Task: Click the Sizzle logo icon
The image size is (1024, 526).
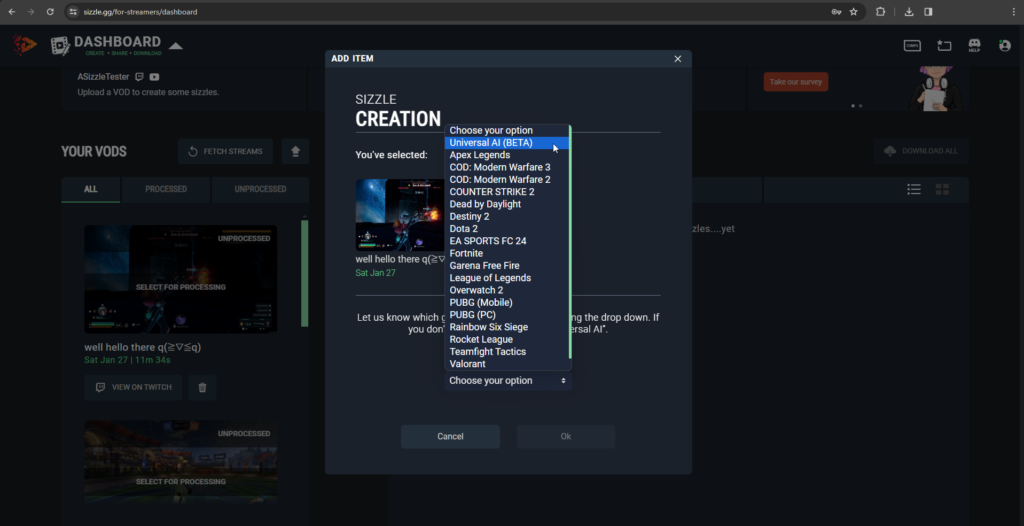Action: pyautogui.click(x=24, y=45)
